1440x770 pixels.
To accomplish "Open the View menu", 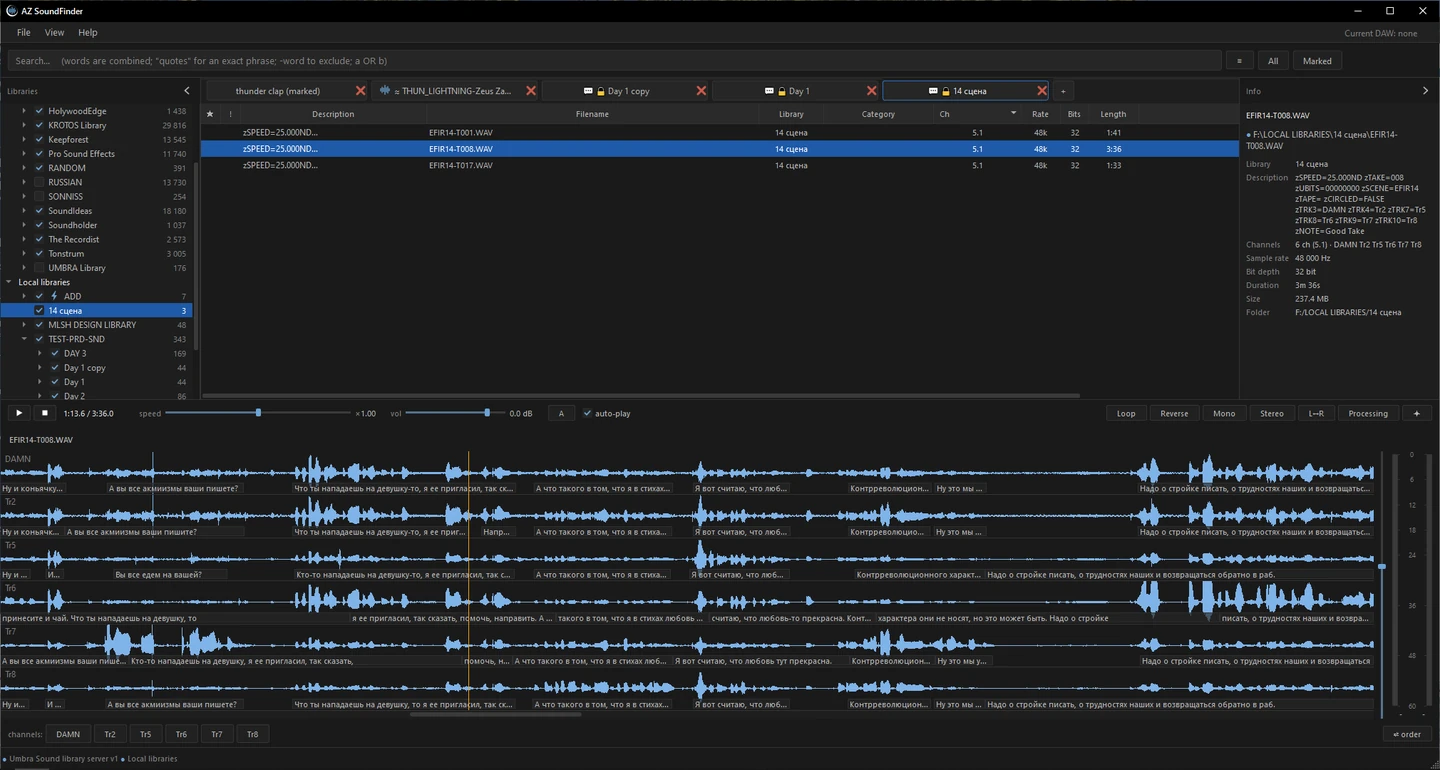I will pos(54,33).
